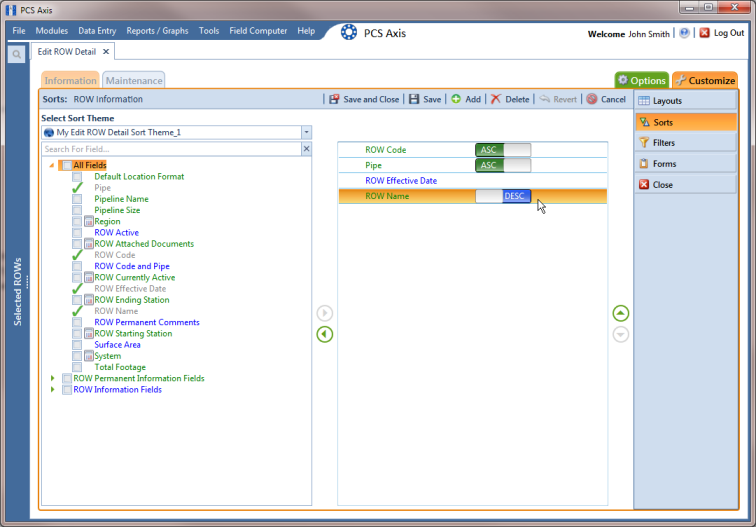Delete the current sort theme
756x527 pixels.
pos(510,99)
